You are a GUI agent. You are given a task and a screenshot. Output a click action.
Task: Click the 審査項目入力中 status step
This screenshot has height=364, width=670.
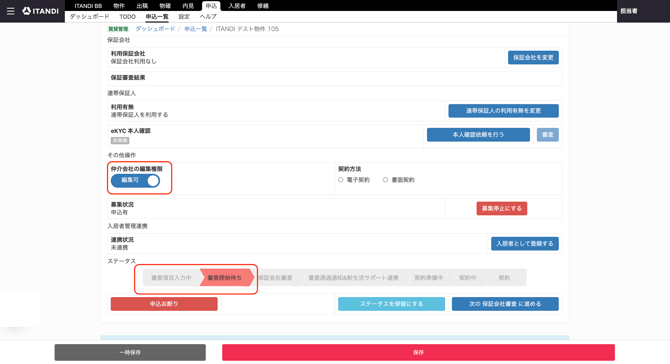(x=171, y=278)
